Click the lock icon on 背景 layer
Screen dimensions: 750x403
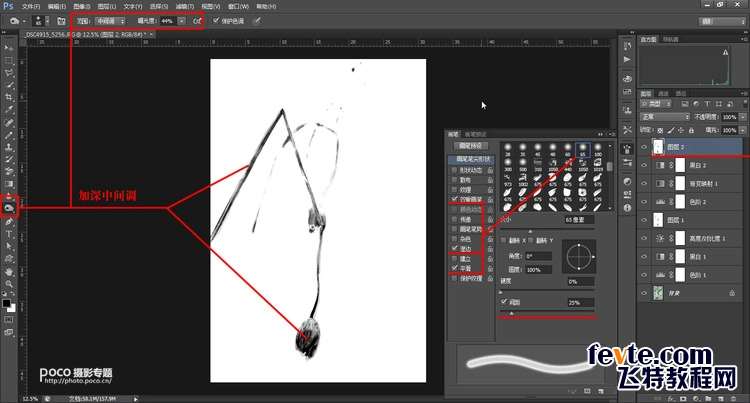(732, 293)
